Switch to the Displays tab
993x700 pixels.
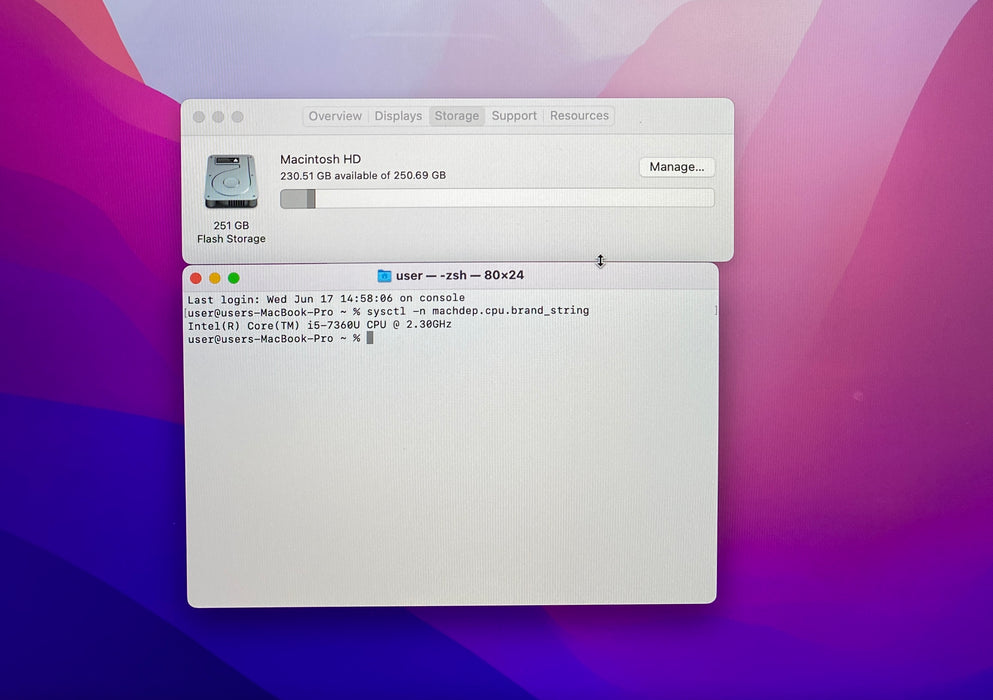[x=398, y=117]
